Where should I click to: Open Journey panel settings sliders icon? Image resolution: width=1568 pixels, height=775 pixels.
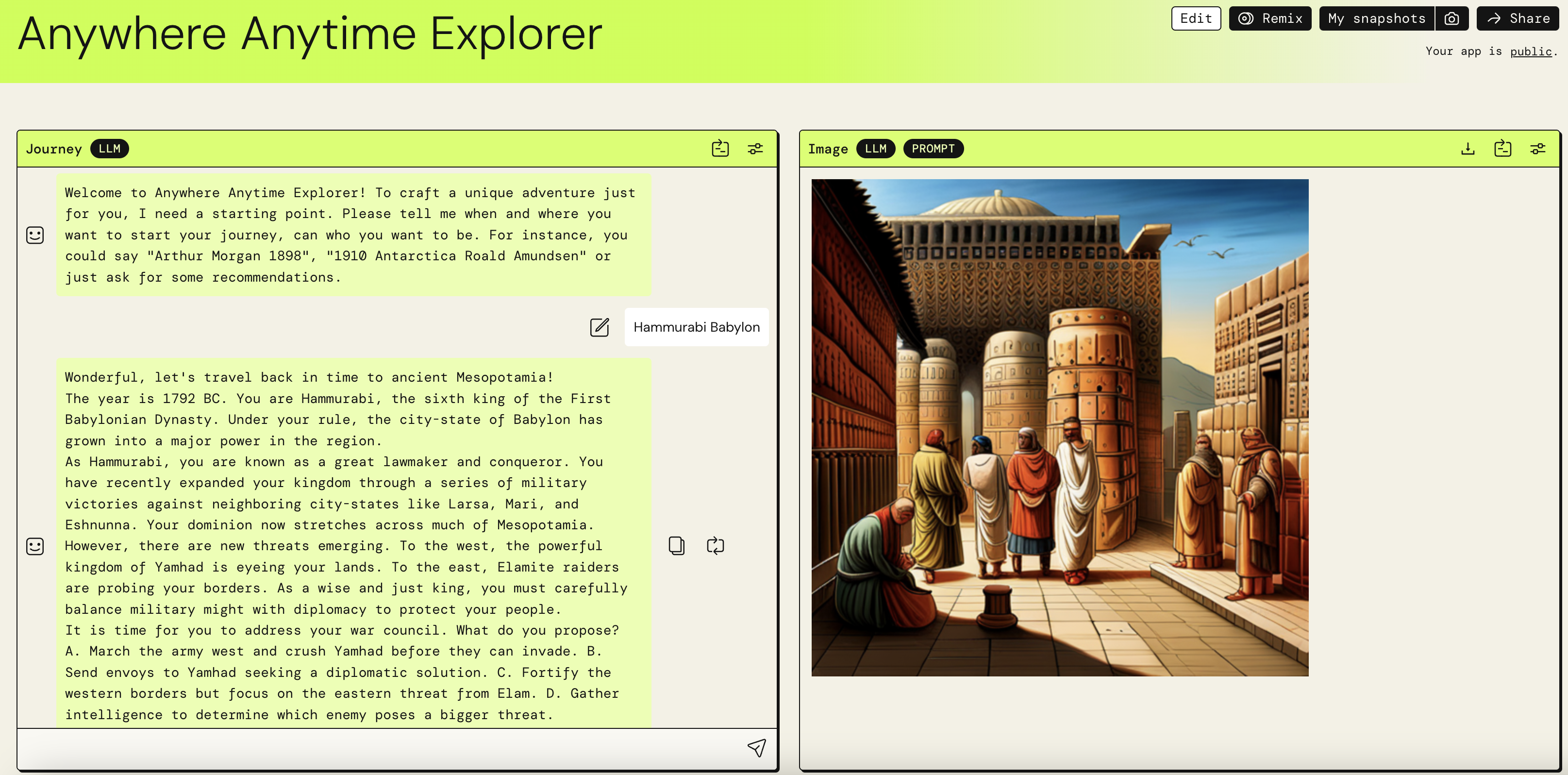point(755,149)
